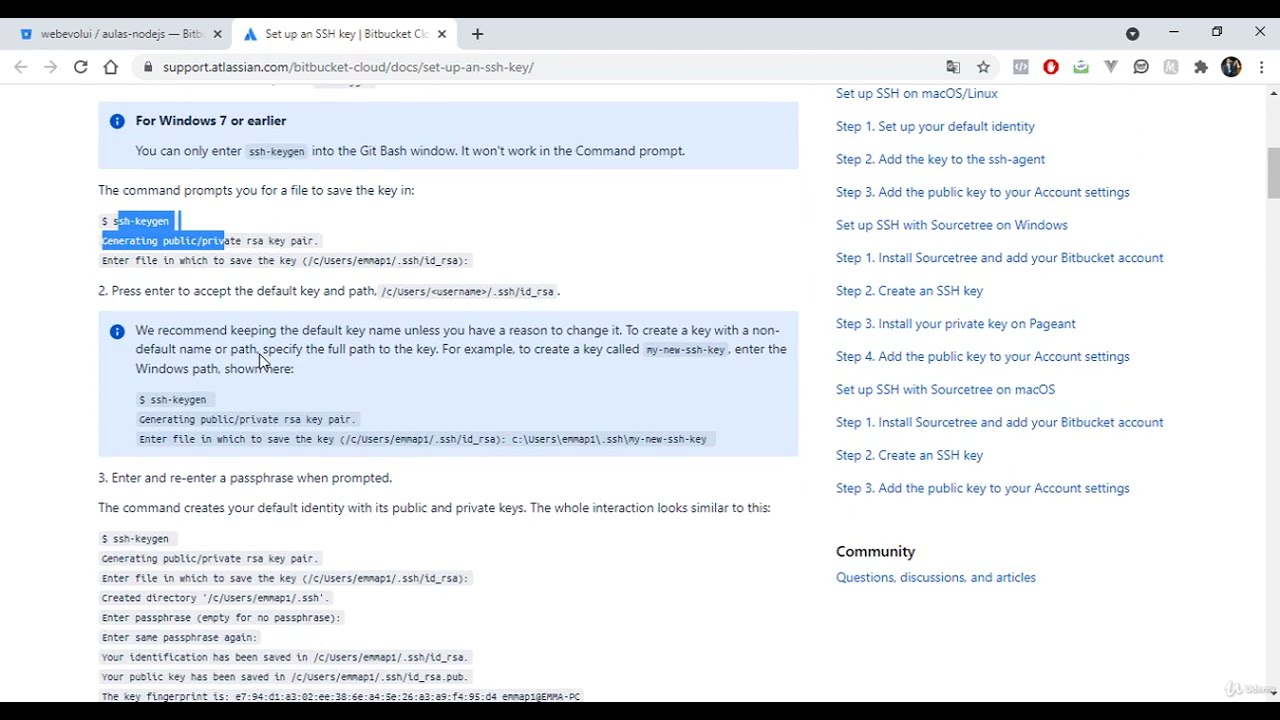1280x720 pixels.
Task: Open the Chrome profile avatar
Action: pyautogui.click(x=1231, y=67)
